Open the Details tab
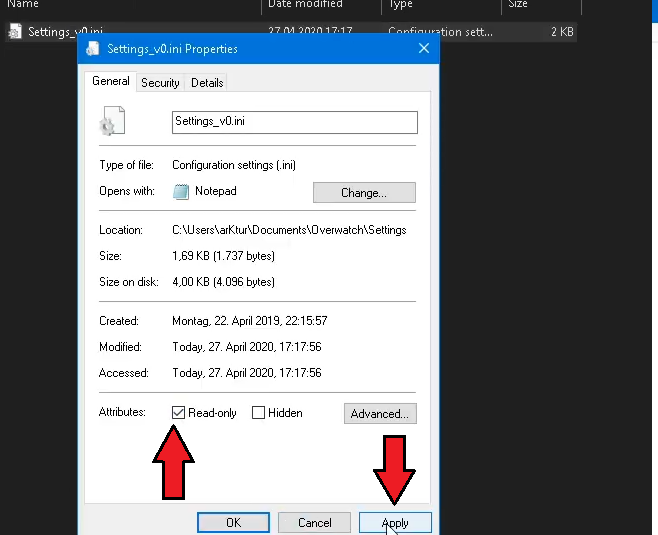The height and width of the screenshot is (535, 658). (207, 83)
